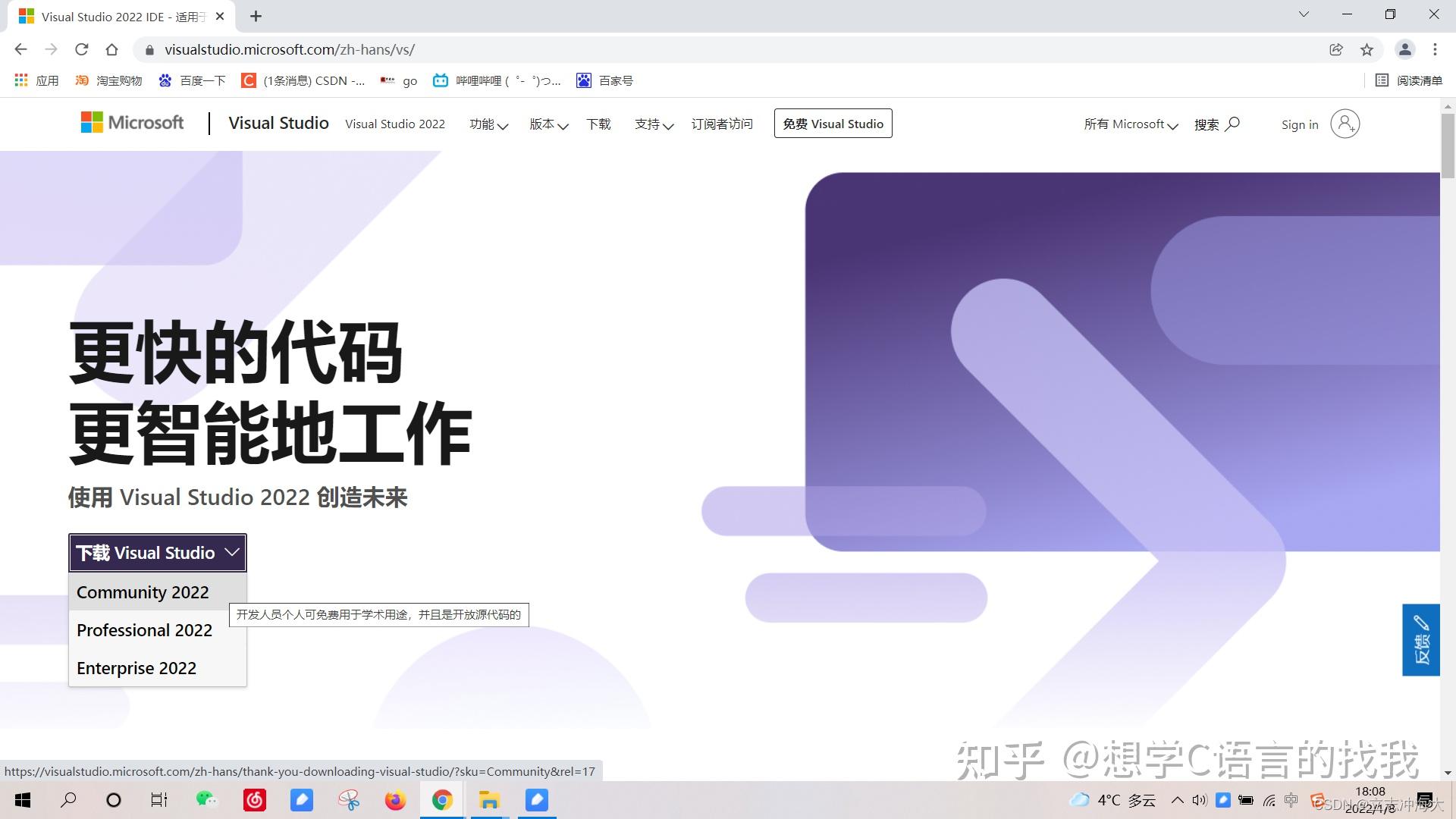Open the volume icon in system tray
Image resolution: width=1456 pixels, height=819 pixels.
(x=1199, y=800)
